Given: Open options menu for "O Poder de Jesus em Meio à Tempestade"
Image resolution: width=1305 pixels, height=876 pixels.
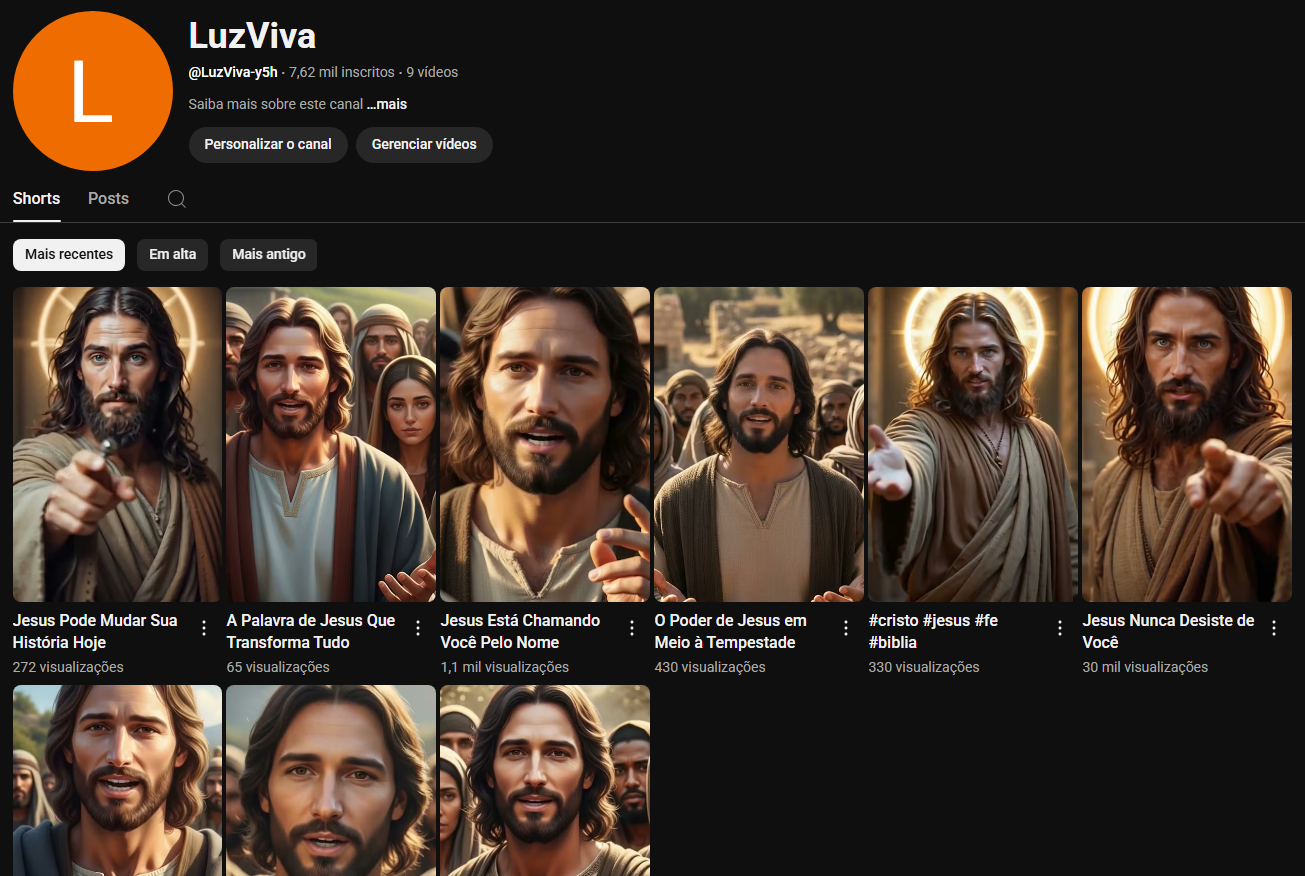Looking at the screenshot, I should click(x=846, y=628).
